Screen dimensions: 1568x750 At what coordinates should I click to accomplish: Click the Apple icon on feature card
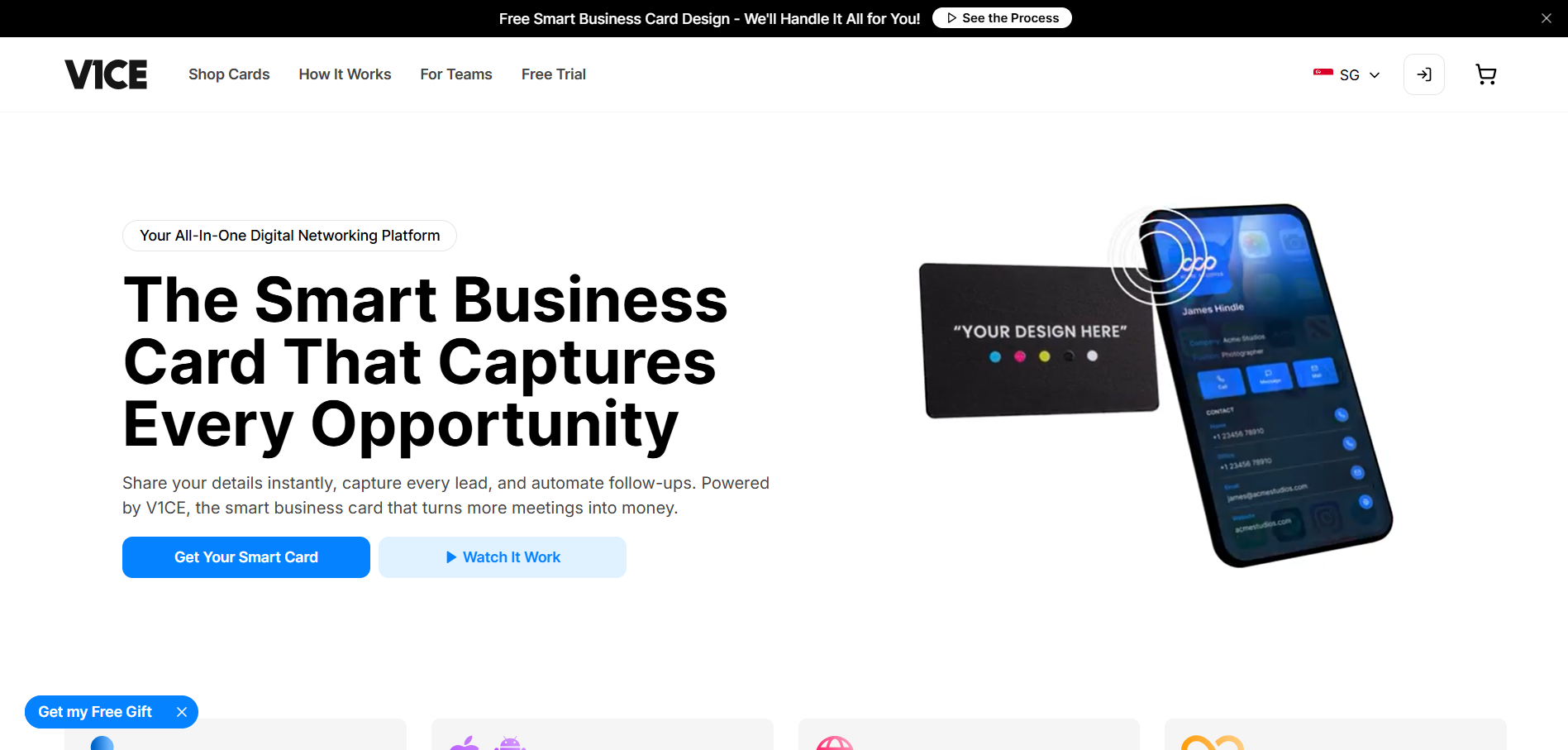[x=465, y=743]
